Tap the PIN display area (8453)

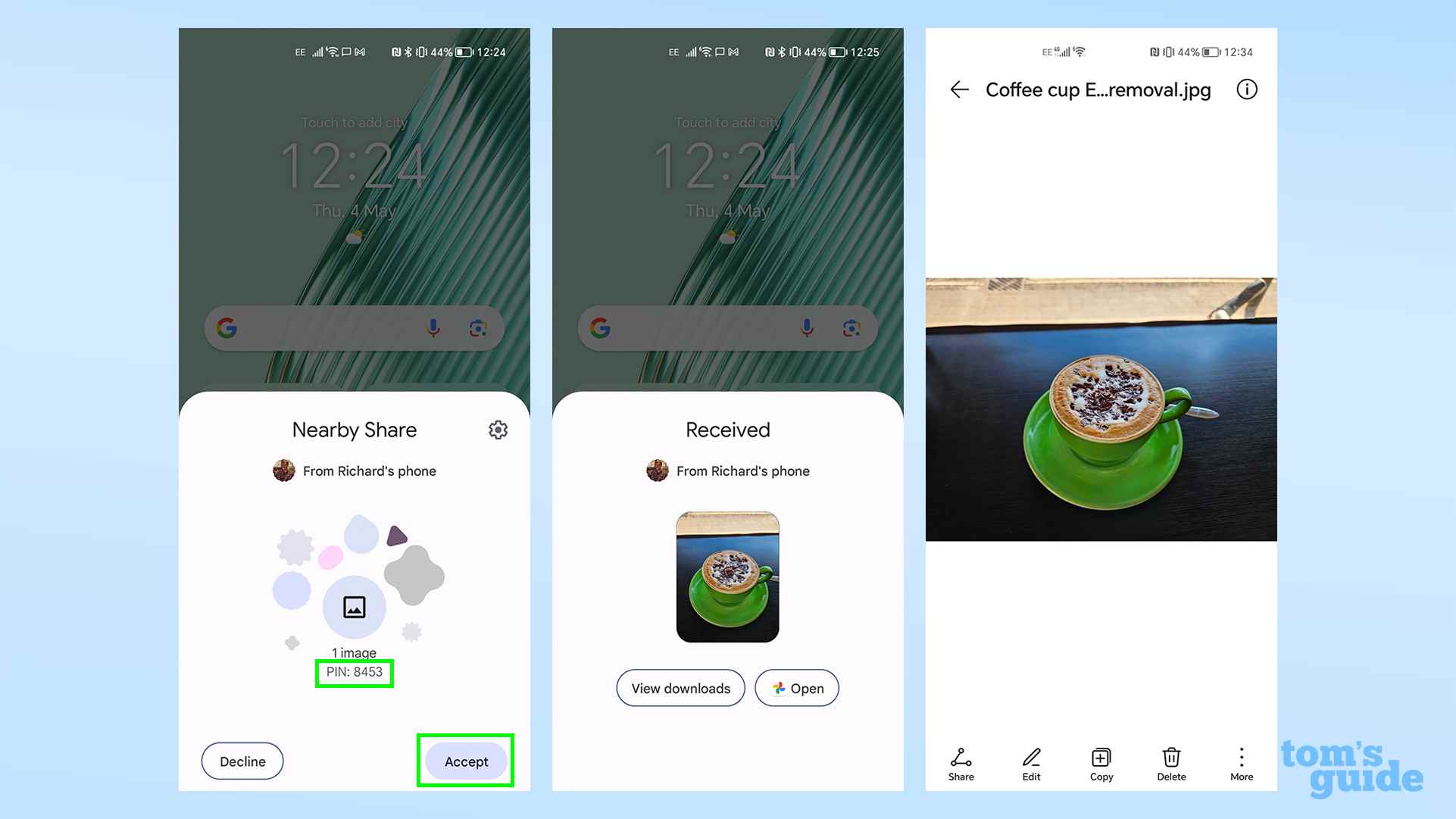click(353, 672)
